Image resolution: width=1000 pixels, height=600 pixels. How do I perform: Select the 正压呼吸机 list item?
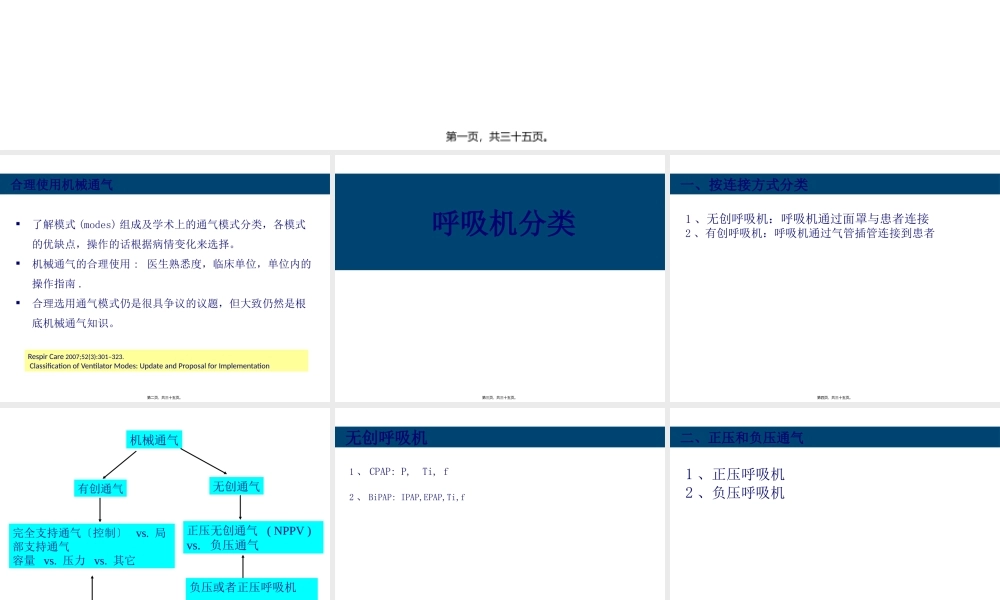pos(736,473)
